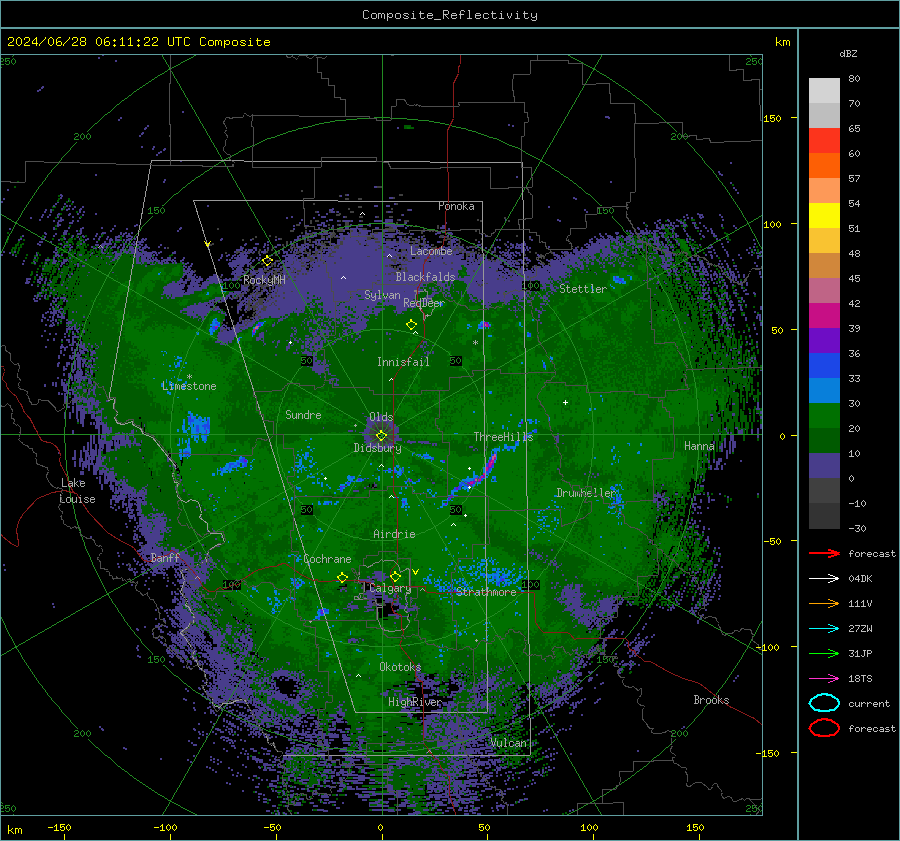This screenshot has width=900, height=841.
Task: Select the yellow 54 dBZ color swatch
Action: click(x=824, y=216)
